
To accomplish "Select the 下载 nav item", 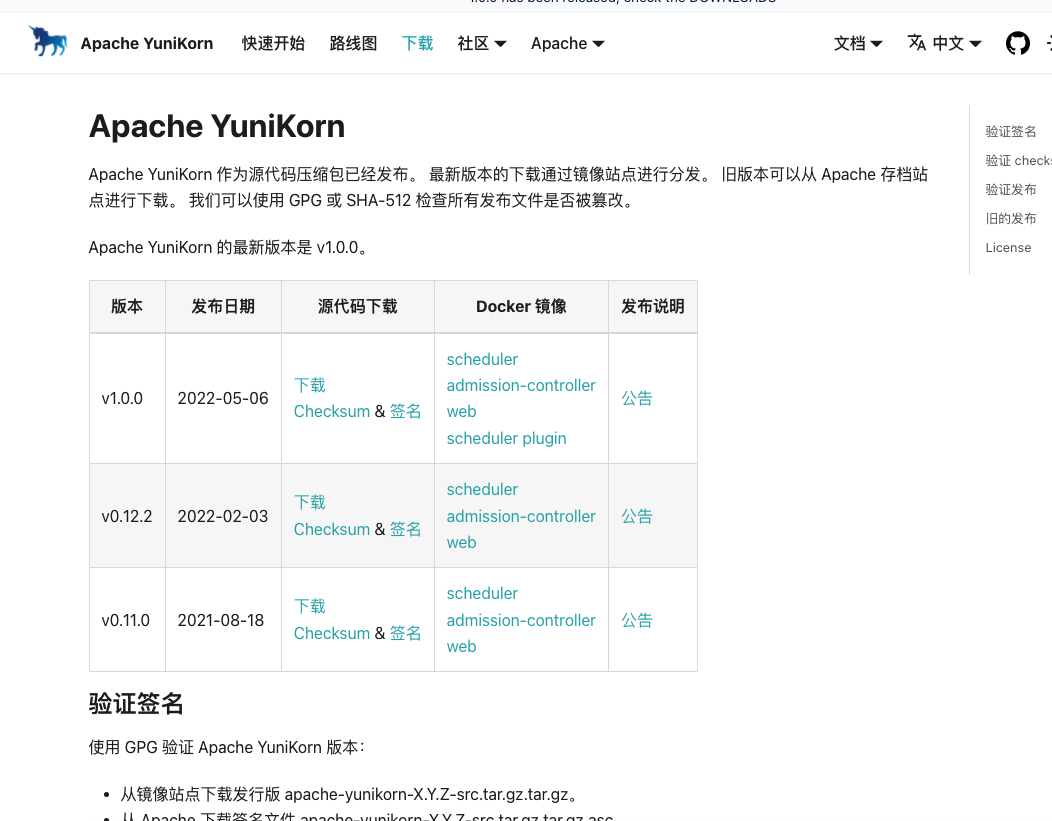I will point(417,44).
